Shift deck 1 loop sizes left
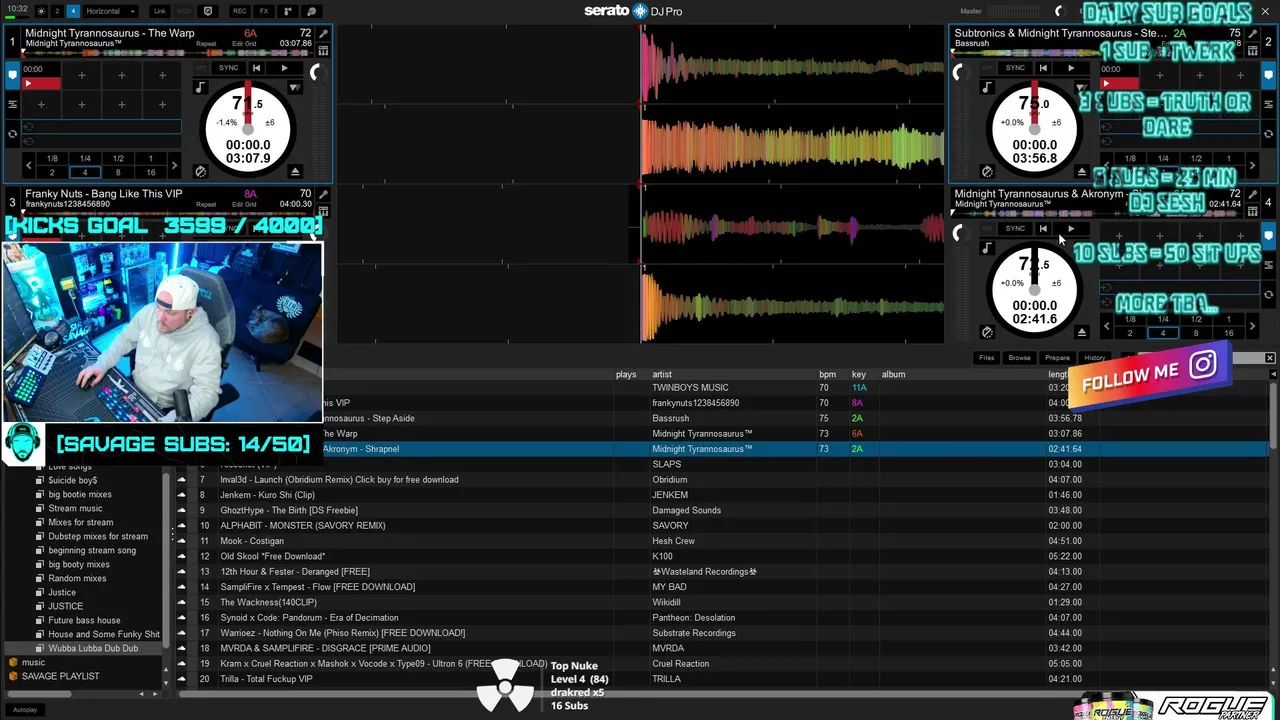This screenshot has height=720, width=1280. [x=28, y=165]
